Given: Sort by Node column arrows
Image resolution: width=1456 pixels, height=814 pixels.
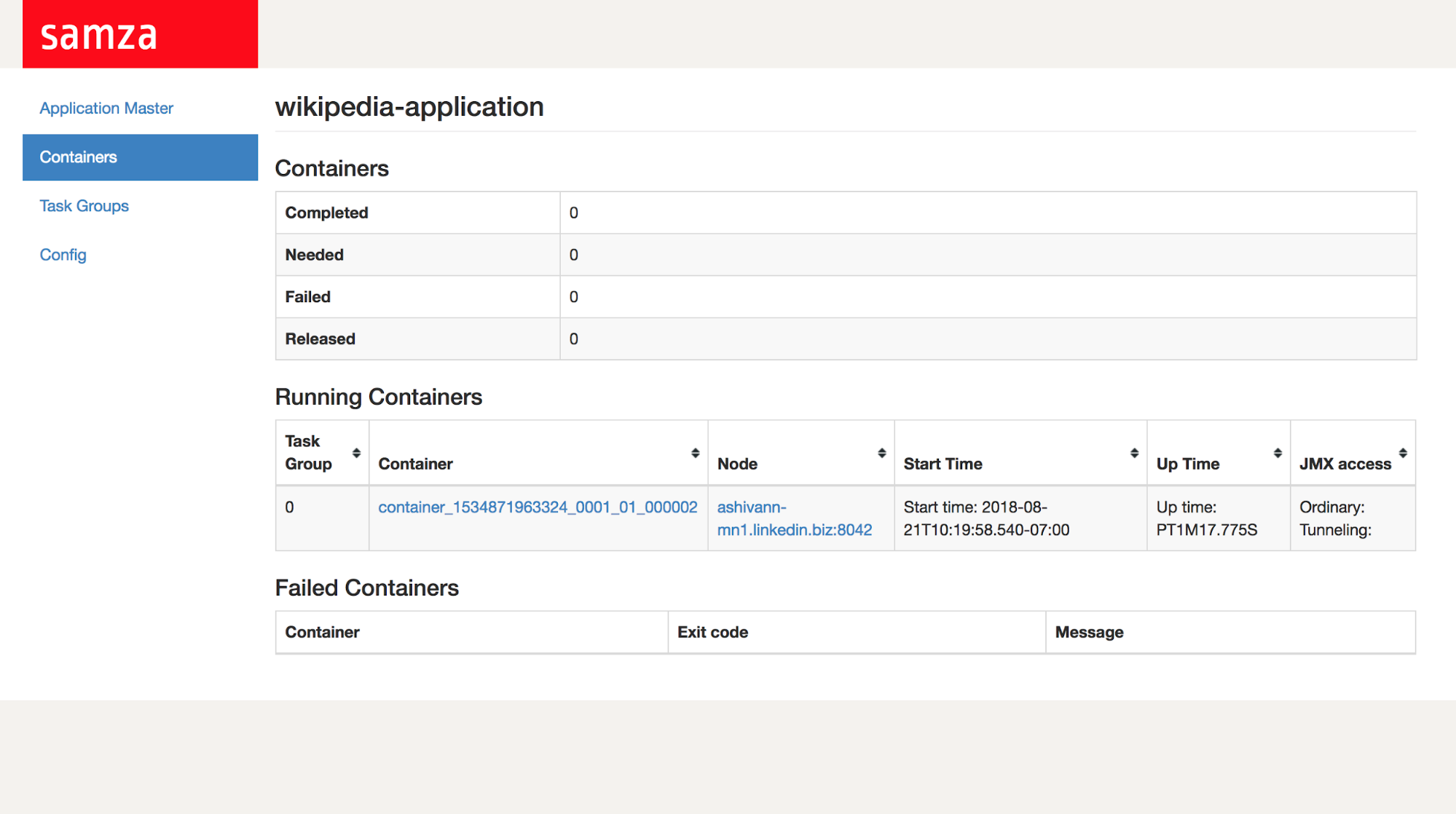Looking at the screenshot, I should coord(881,453).
